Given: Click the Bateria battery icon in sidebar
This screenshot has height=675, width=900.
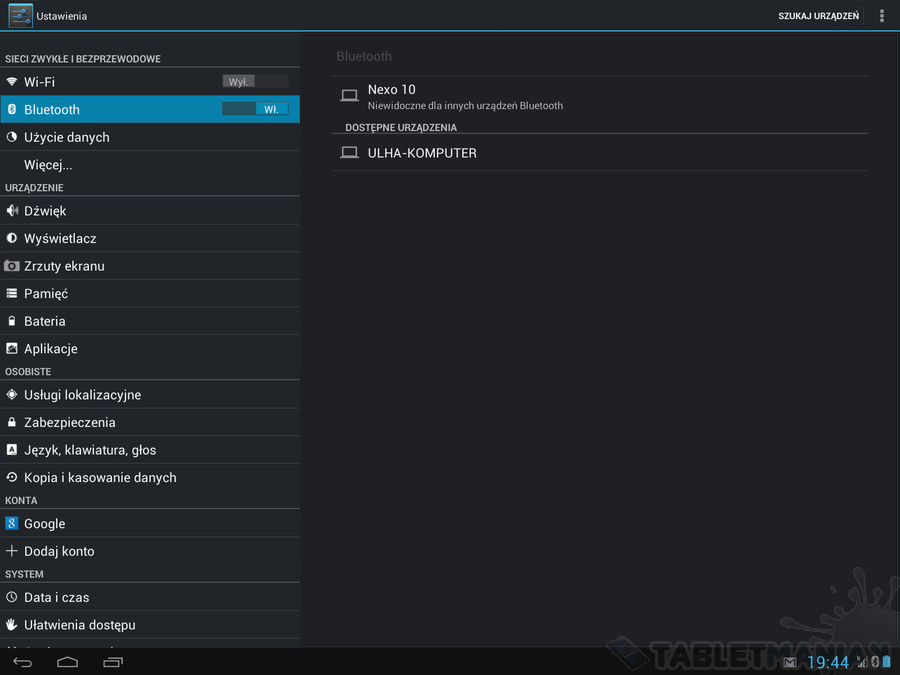Looking at the screenshot, I should tap(11, 321).
